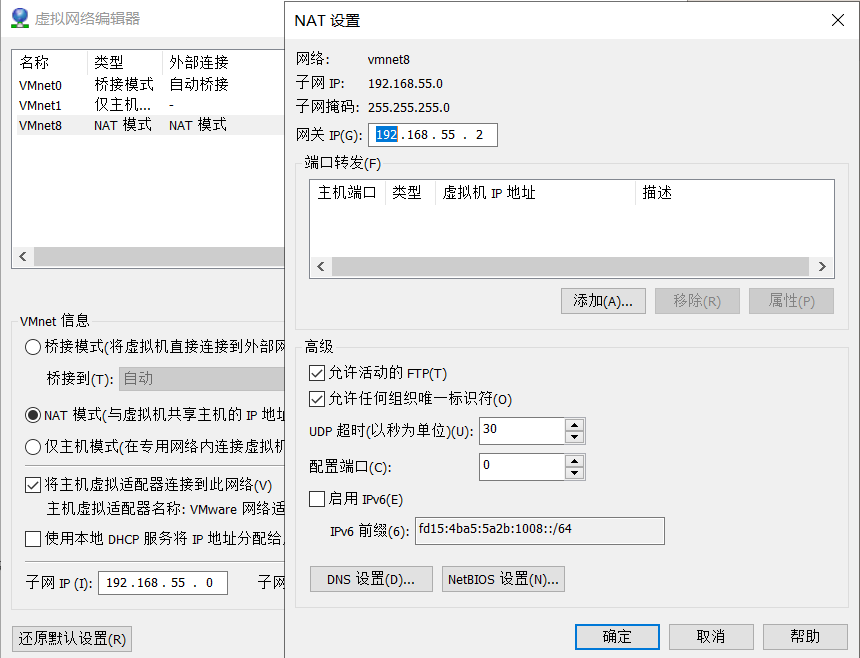860x658 pixels.
Task: Click the 类型 column header in network list
Action: [125, 62]
